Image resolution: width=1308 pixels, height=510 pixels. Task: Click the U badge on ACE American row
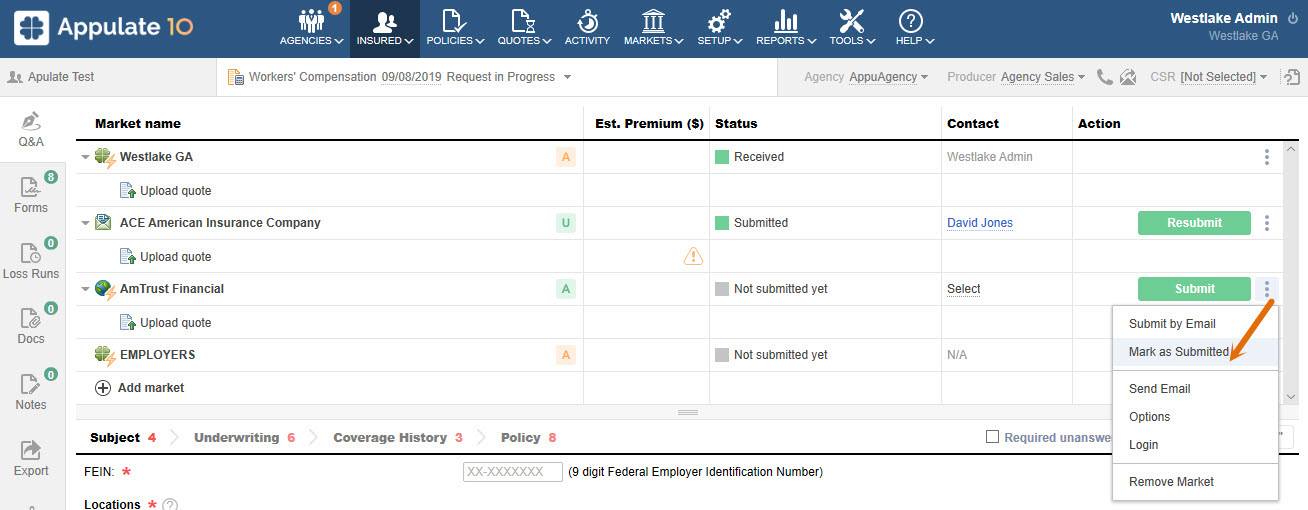[566, 223]
